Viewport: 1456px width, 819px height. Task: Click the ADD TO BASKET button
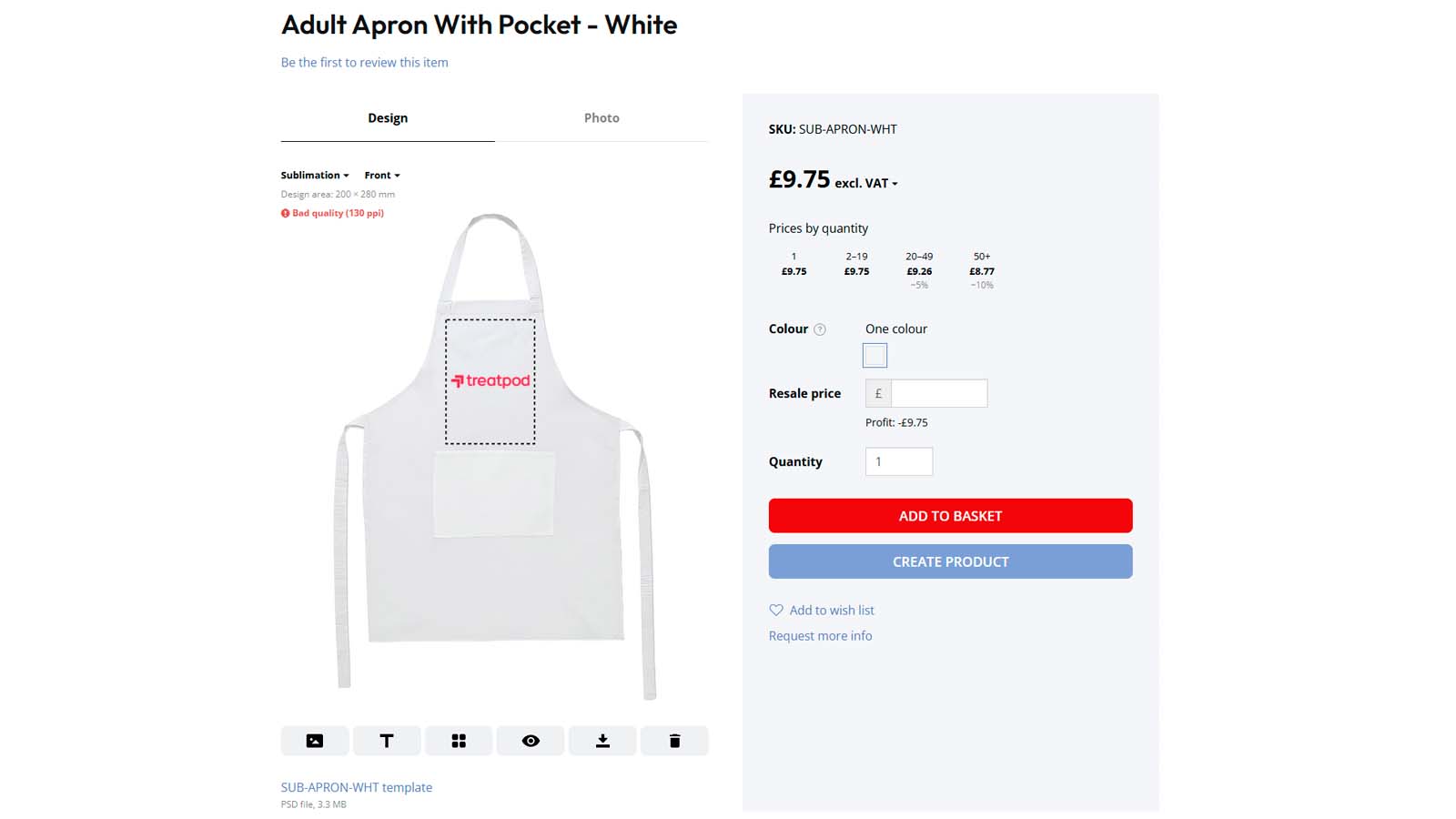coord(951,516)
